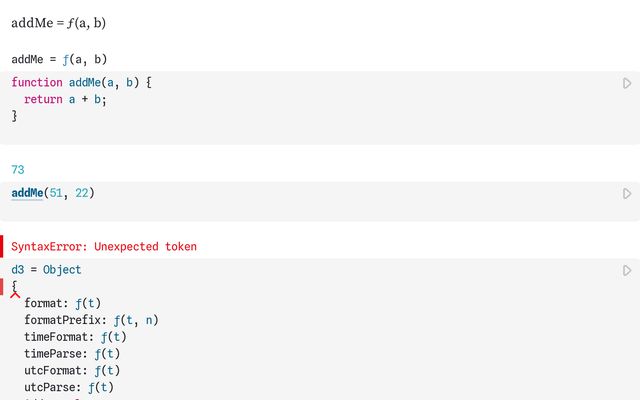The height and width of the screenshot is (400, 640).
Task: Click the number 51 argument in call
Action: (56, 192)
